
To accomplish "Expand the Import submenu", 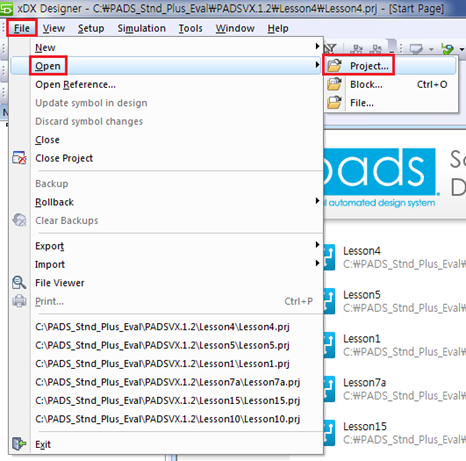I will coord(317,263).
